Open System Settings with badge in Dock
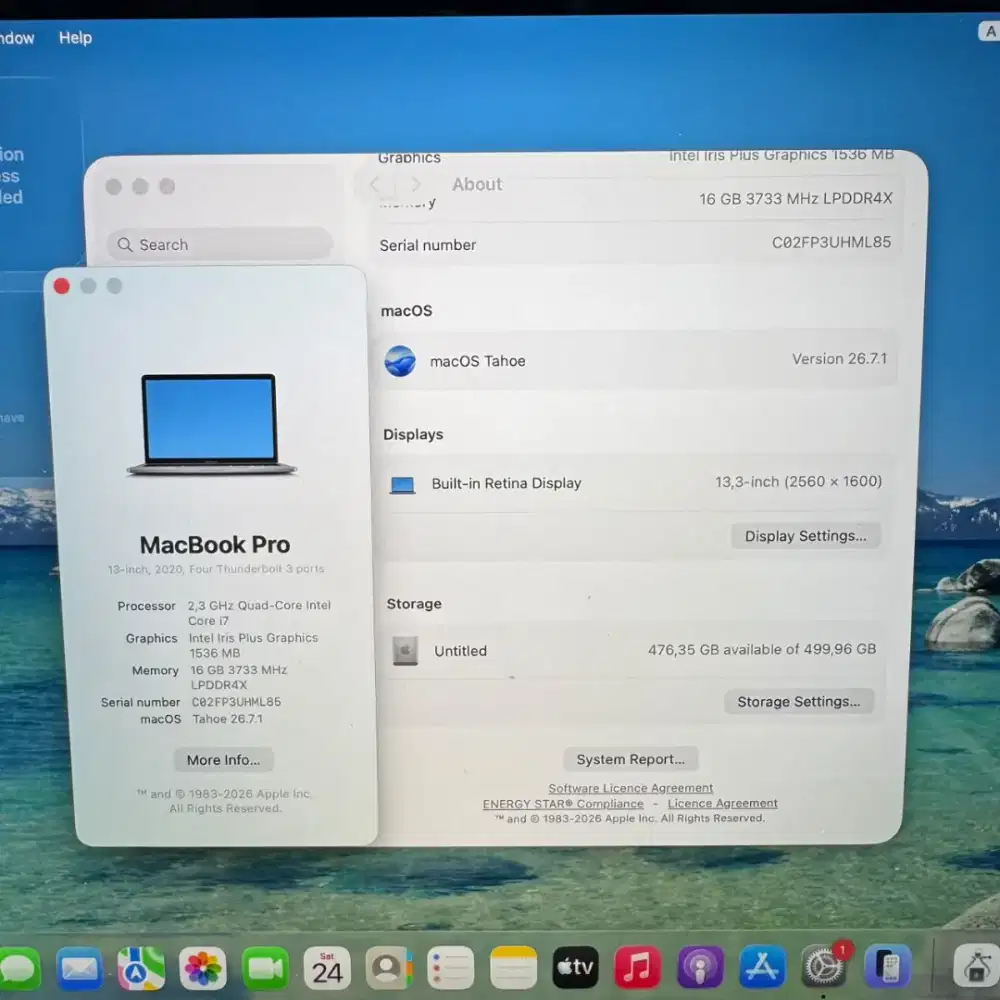Screen dimensions: 1000x1000 [x=824, y=967]
